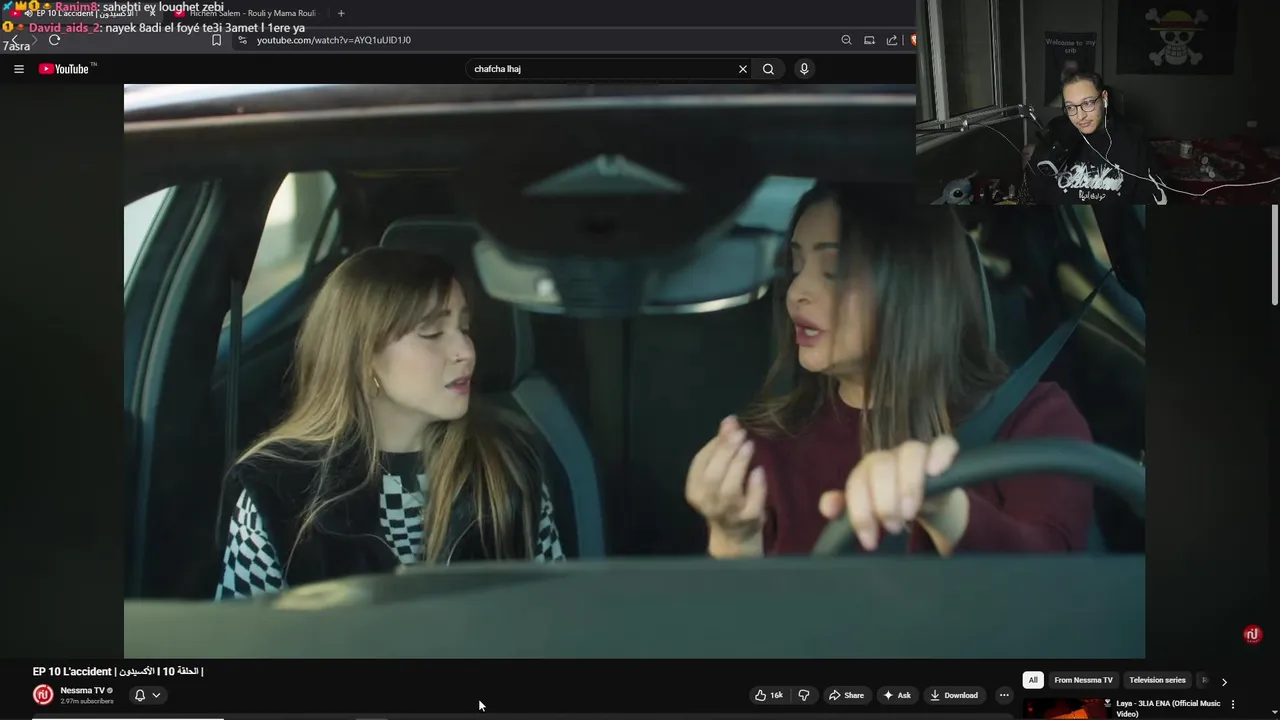
Task: Open the Nessma TV channel avatar
Action: pos(43,695)
